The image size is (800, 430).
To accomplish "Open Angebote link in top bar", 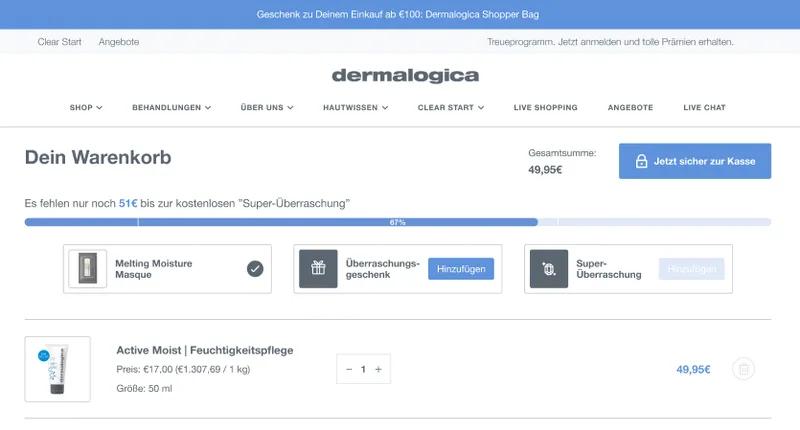I will click(118, 42).
